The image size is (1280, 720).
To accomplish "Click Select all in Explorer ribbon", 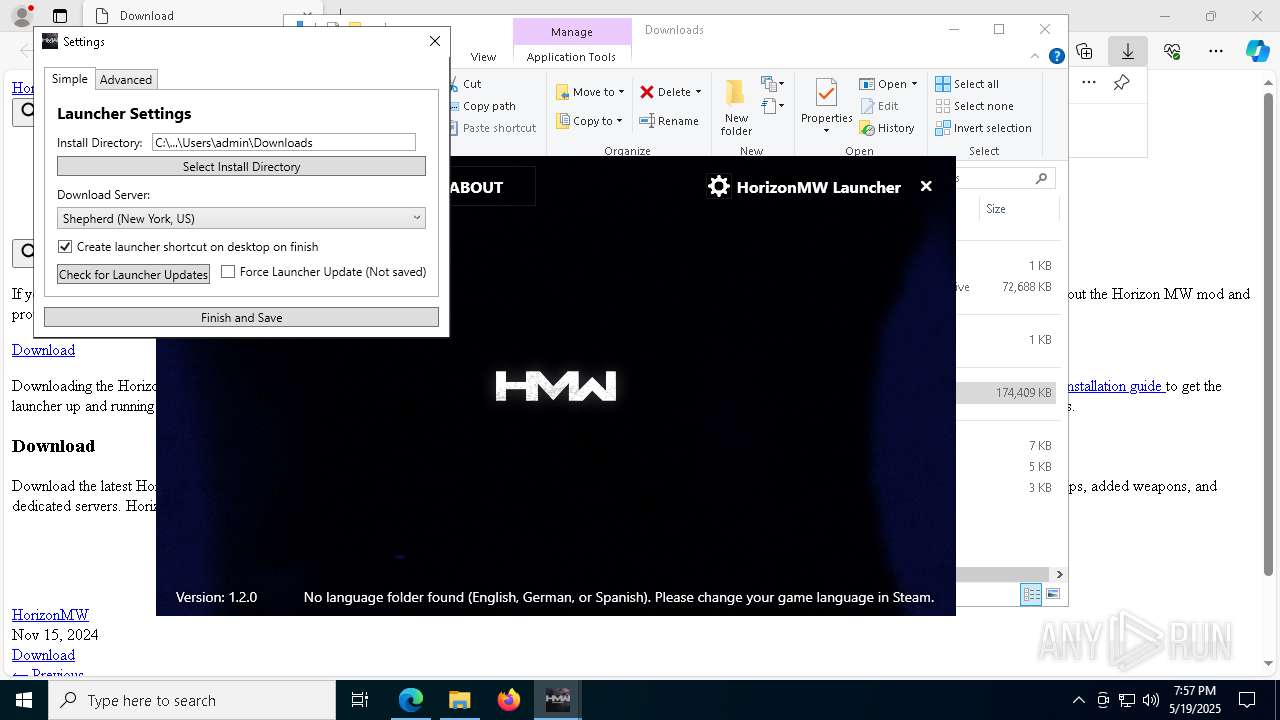I will coord(967,84).
